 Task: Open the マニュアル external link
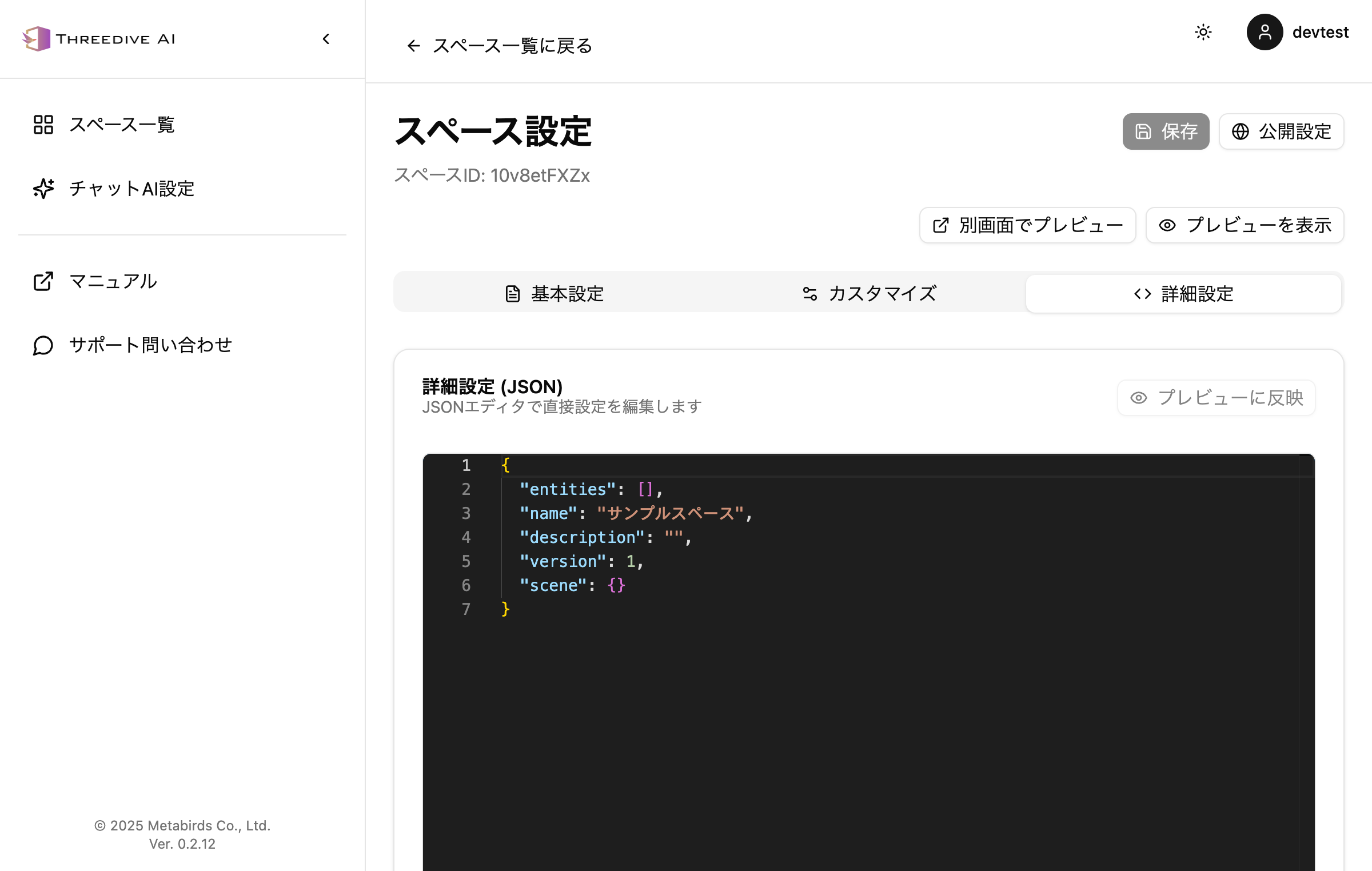click(182, 281)
